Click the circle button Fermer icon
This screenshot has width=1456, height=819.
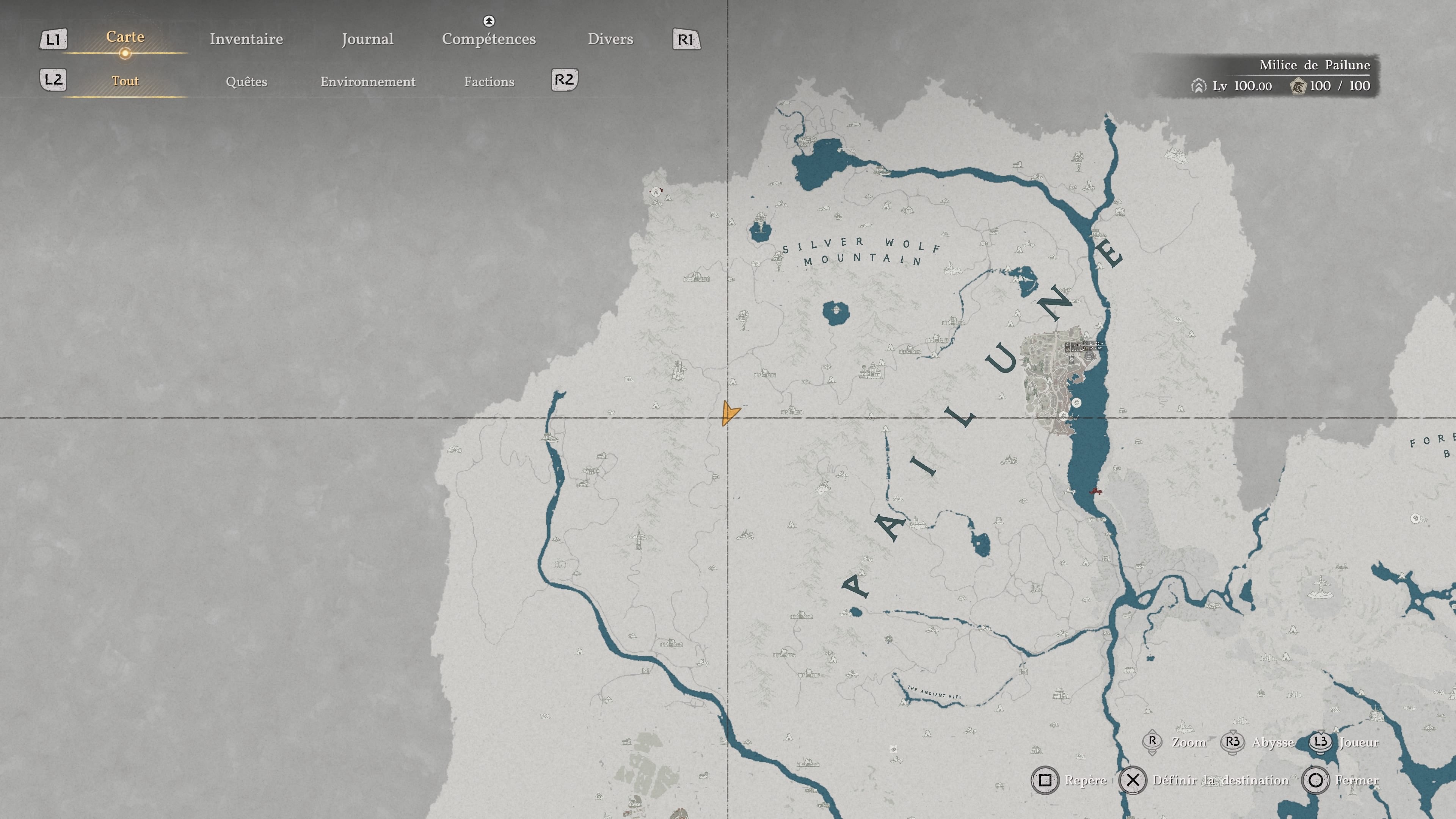(x=1315, y=781)
